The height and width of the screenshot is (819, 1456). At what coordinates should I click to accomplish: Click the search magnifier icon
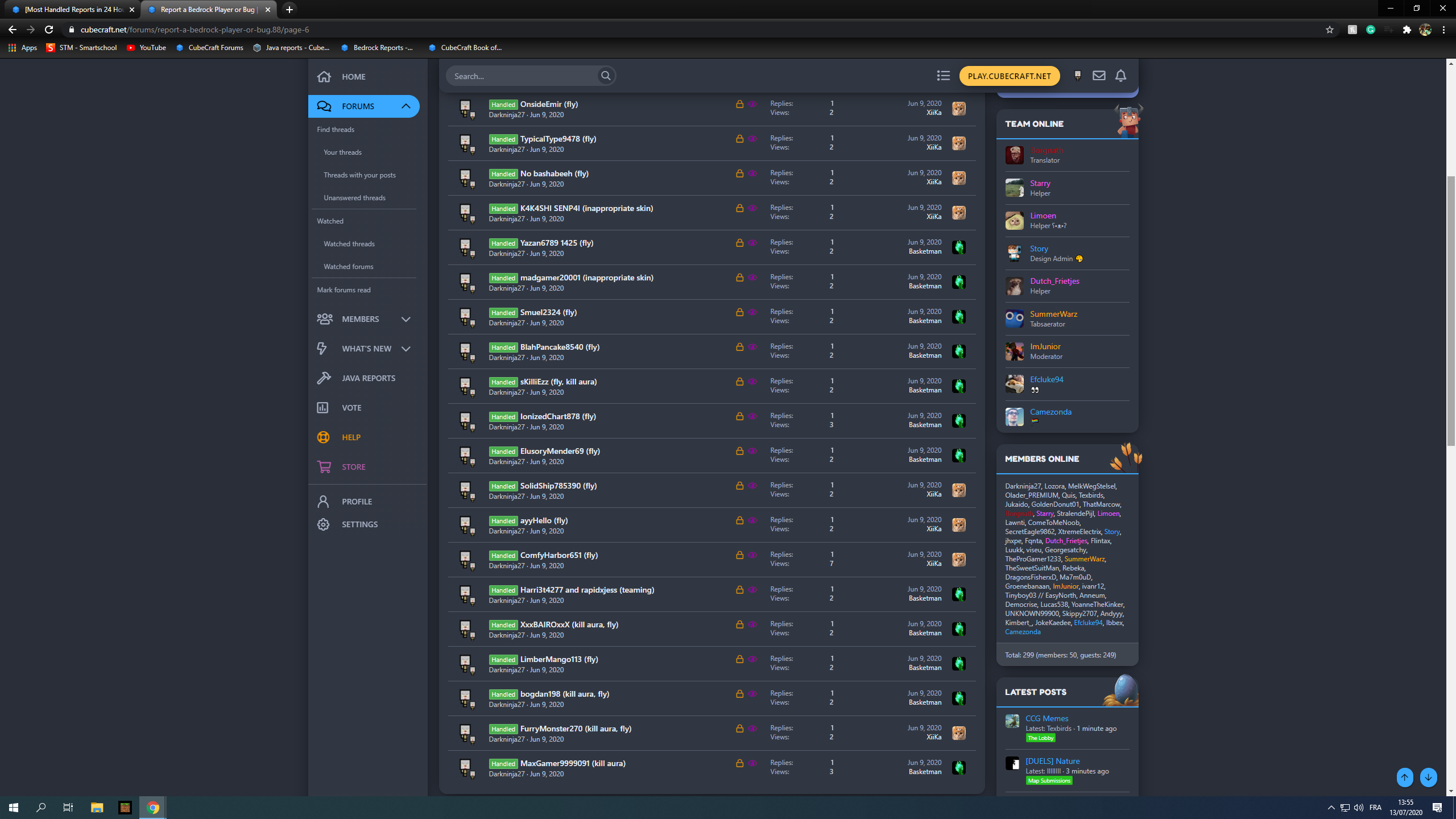[x=606, y=76]
